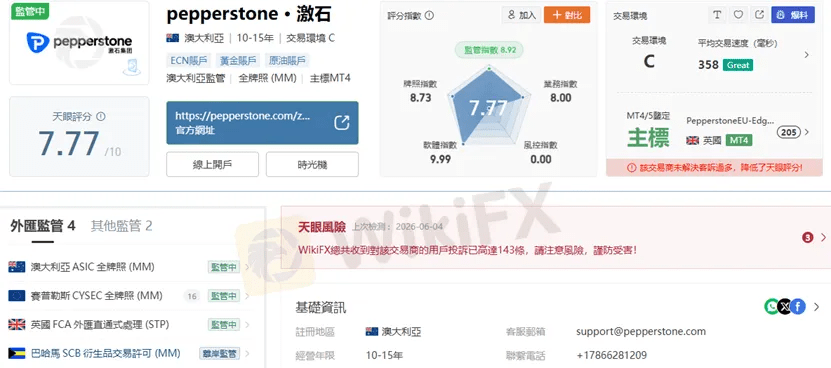Click phone number +17866281209
Image resolution: width=831 pixels, height=368 pixels.
pyautogui.click(x=612, y=355)
